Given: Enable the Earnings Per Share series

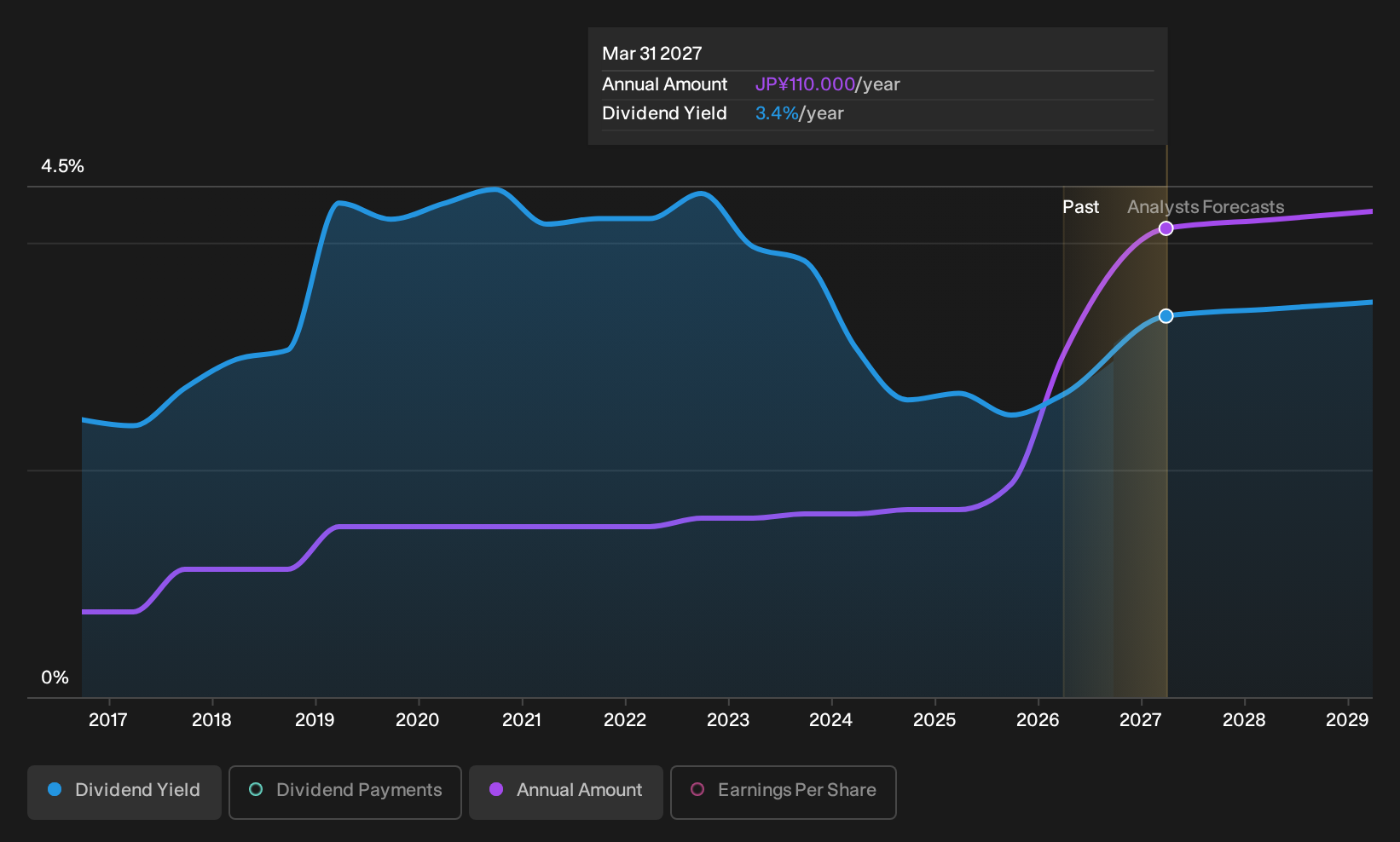Looking at the screenshot, I should tap(784, 793).
